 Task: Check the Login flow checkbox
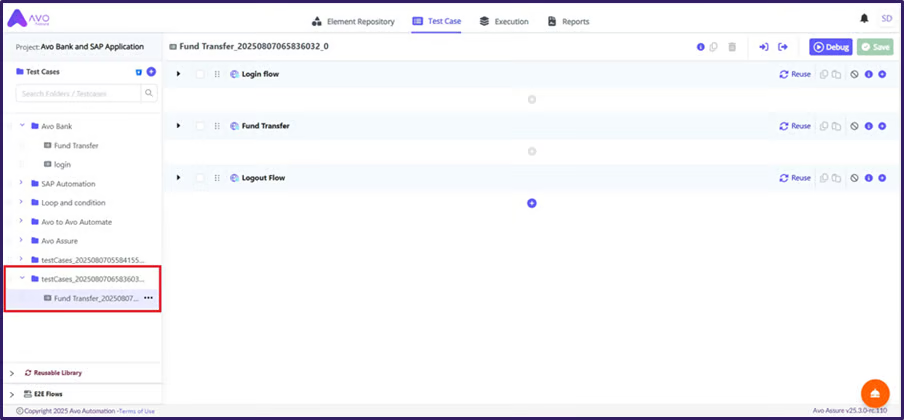coord(200,74)
